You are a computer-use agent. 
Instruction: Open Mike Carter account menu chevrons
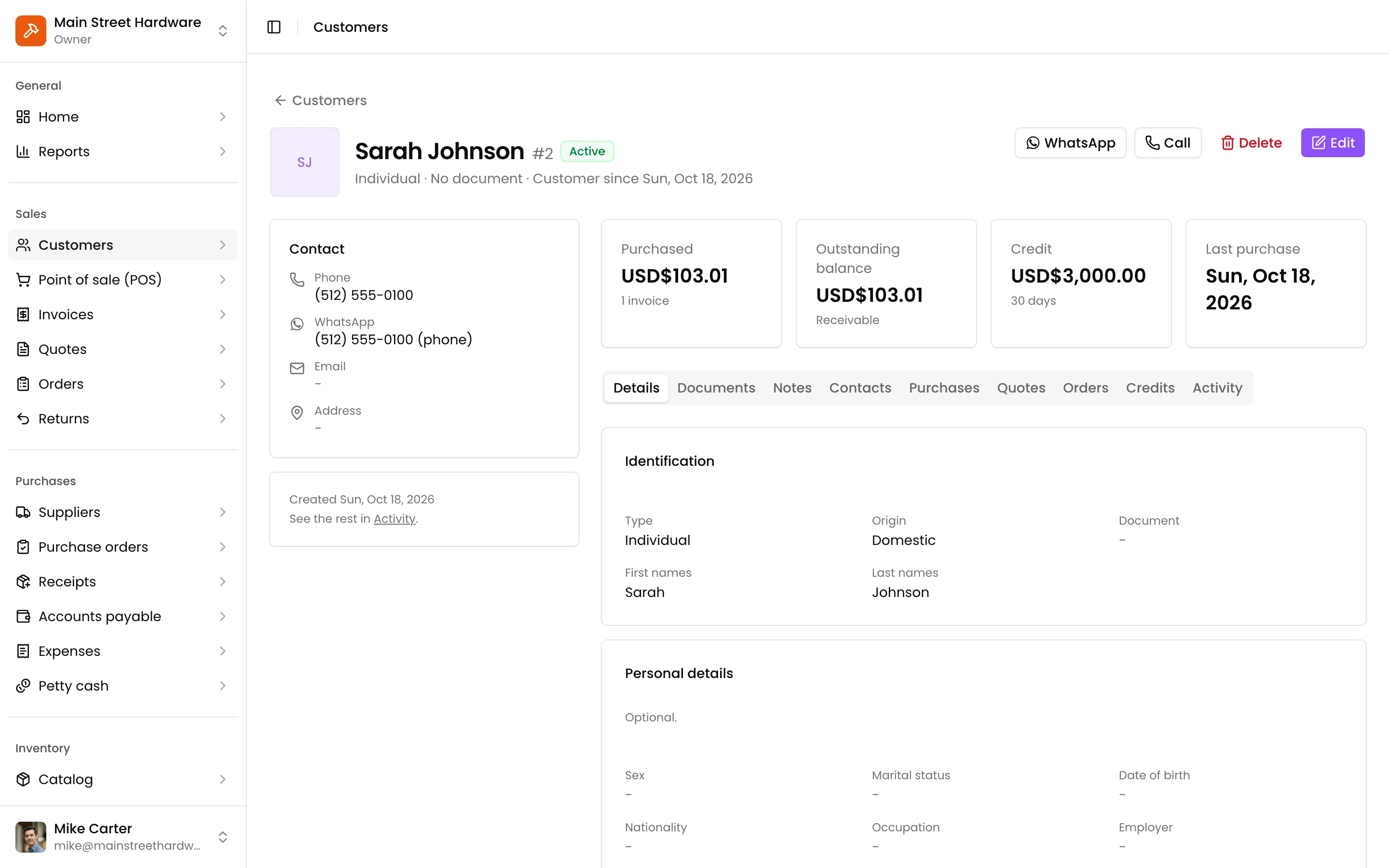pos(223,837)
